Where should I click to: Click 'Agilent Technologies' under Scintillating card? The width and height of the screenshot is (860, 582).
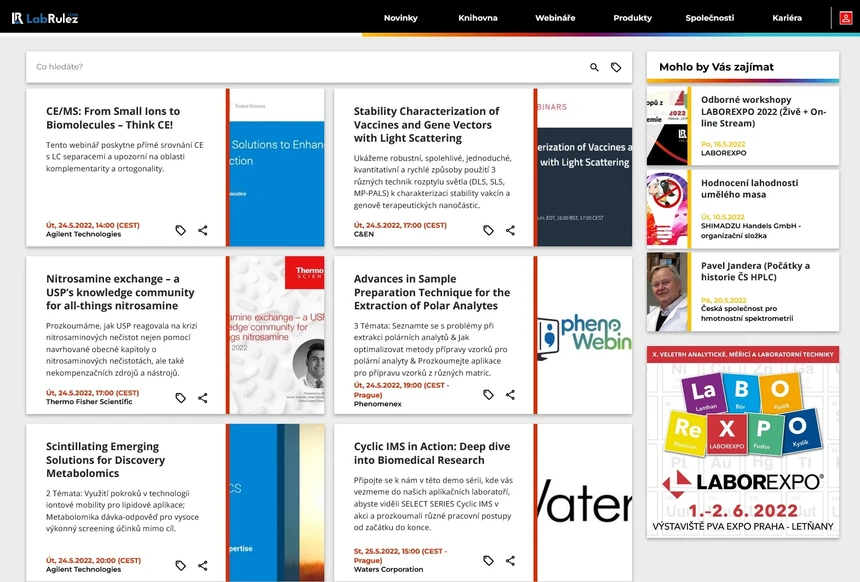83,569
